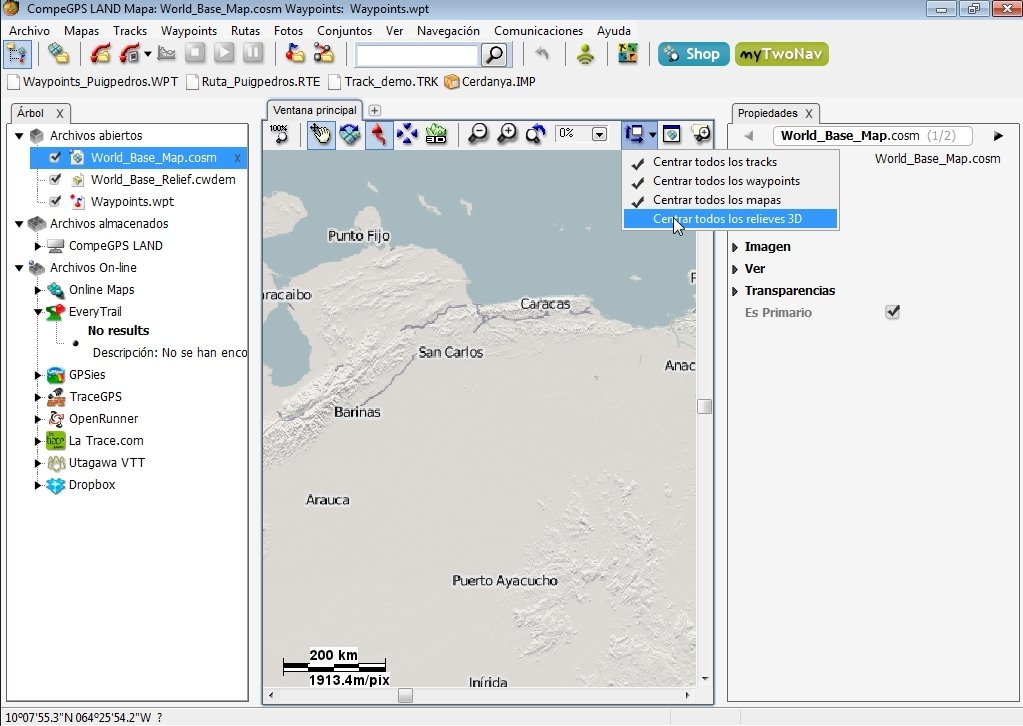Expand the Online Maps tree node

(x=38, y=290)
